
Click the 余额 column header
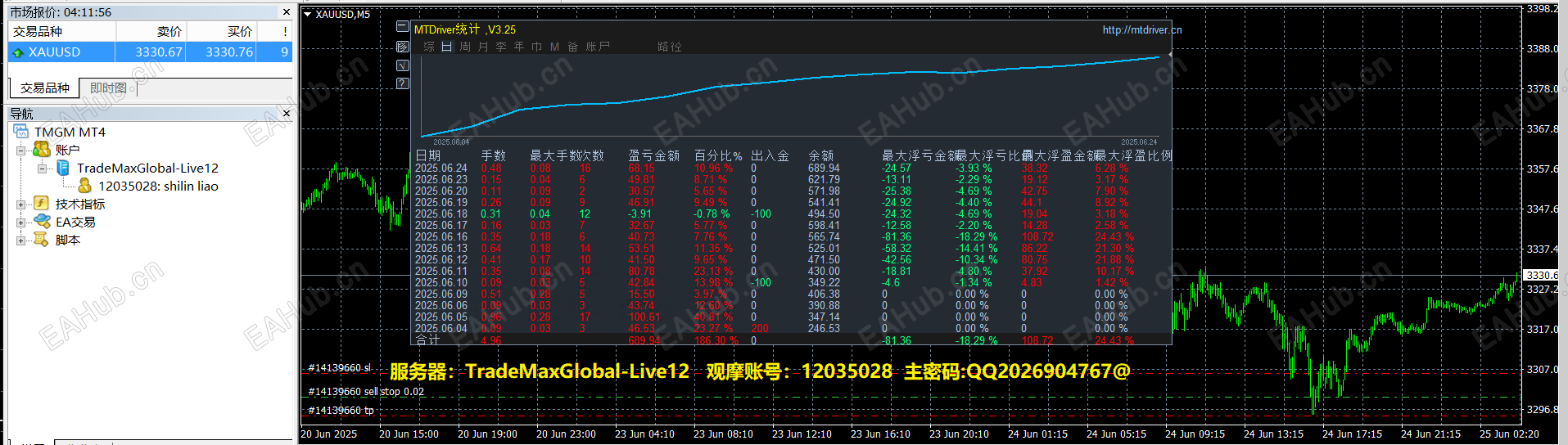click(x=821, y=155)
